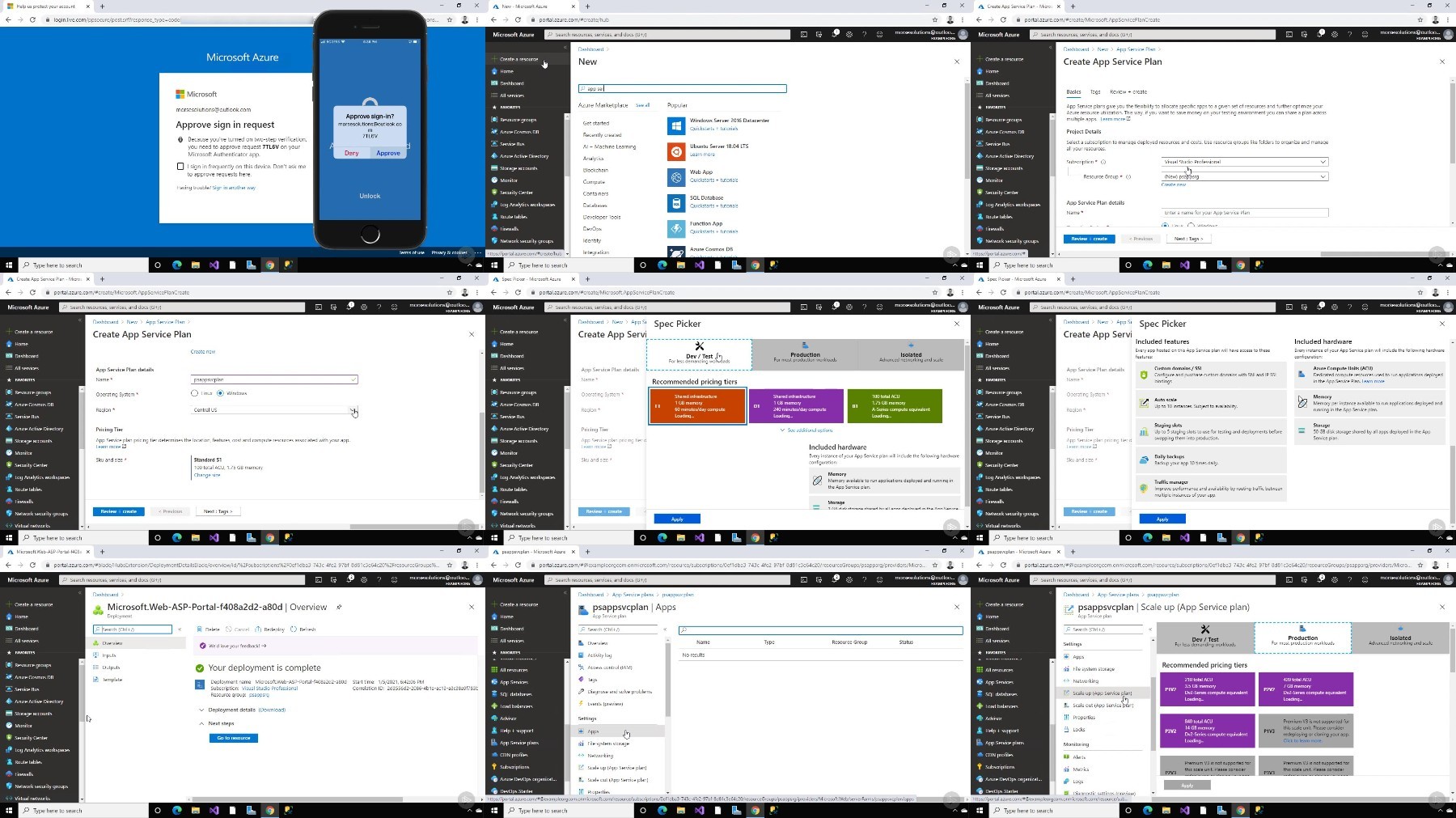Expand See additional options in Spec Picker
This screenshot has width=1456, height=818.
(x=806, y=430)
